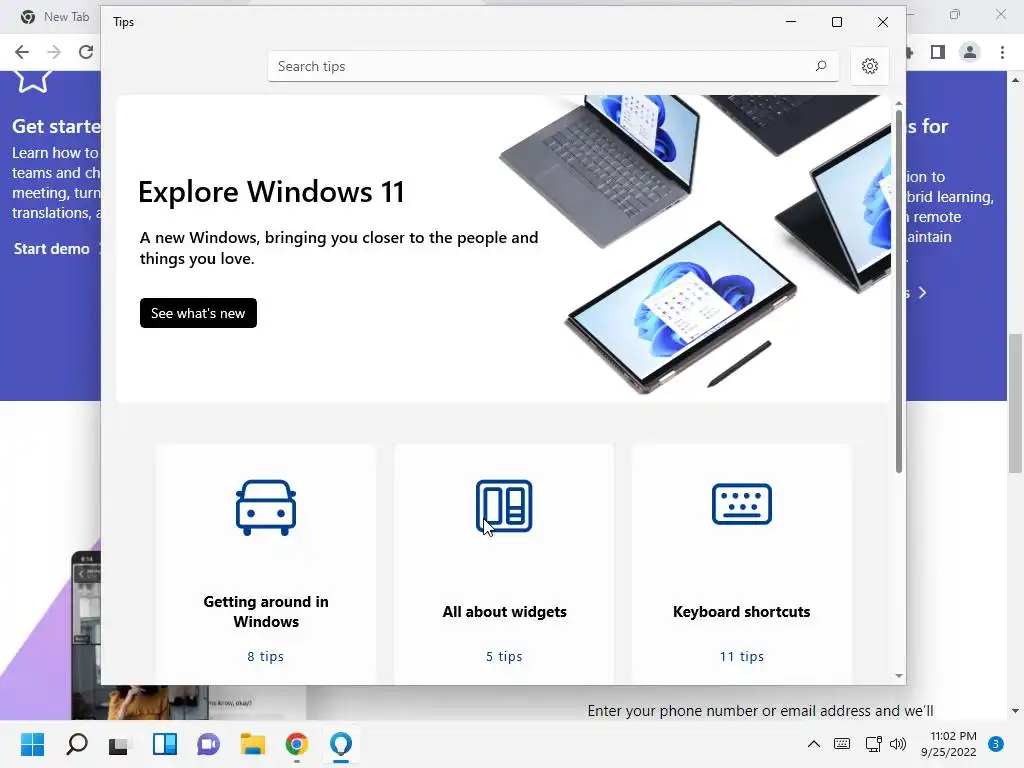Reload the page in Chrome
The width and height of the screenshot is (1024, 768).
pyautogui.click(x=86, y=52)
